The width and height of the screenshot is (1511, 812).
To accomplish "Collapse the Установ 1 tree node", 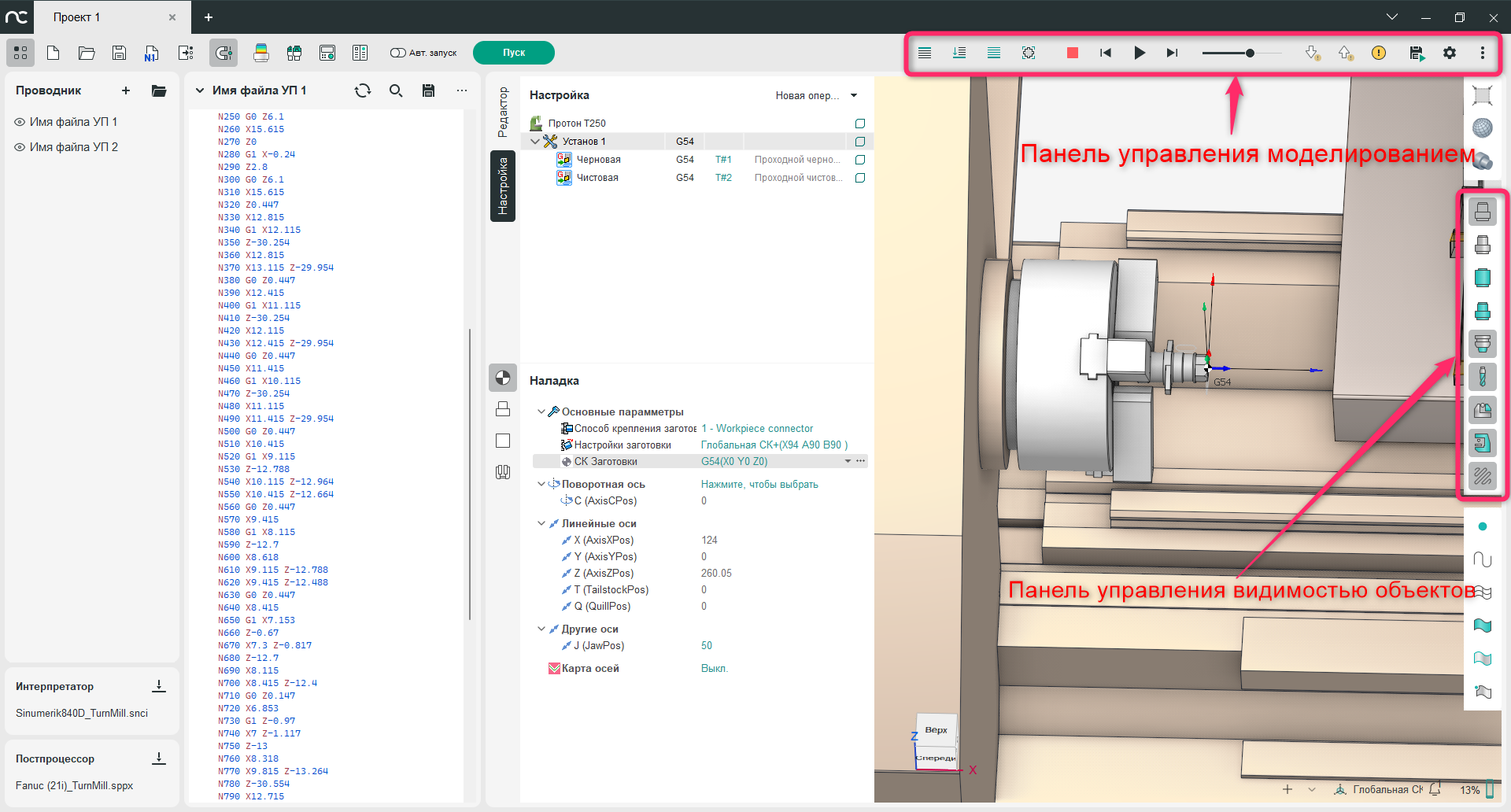I will tap(536, 142).
